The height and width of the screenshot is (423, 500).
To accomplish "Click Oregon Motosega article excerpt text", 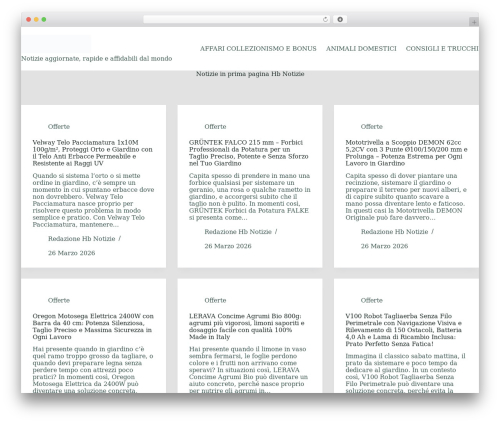I will [93, 369].
